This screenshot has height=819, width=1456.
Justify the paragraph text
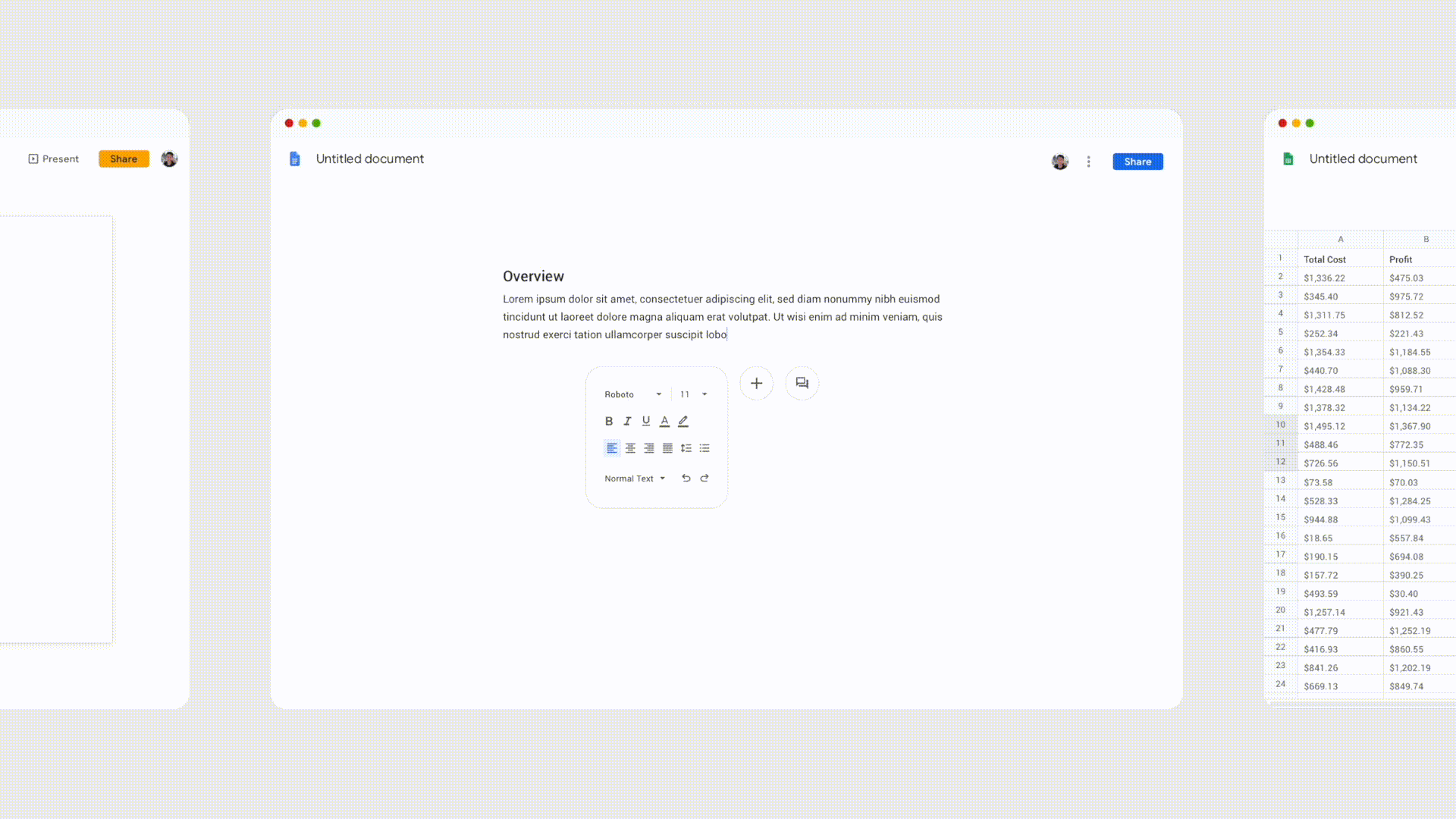click(x=667, y=448)
